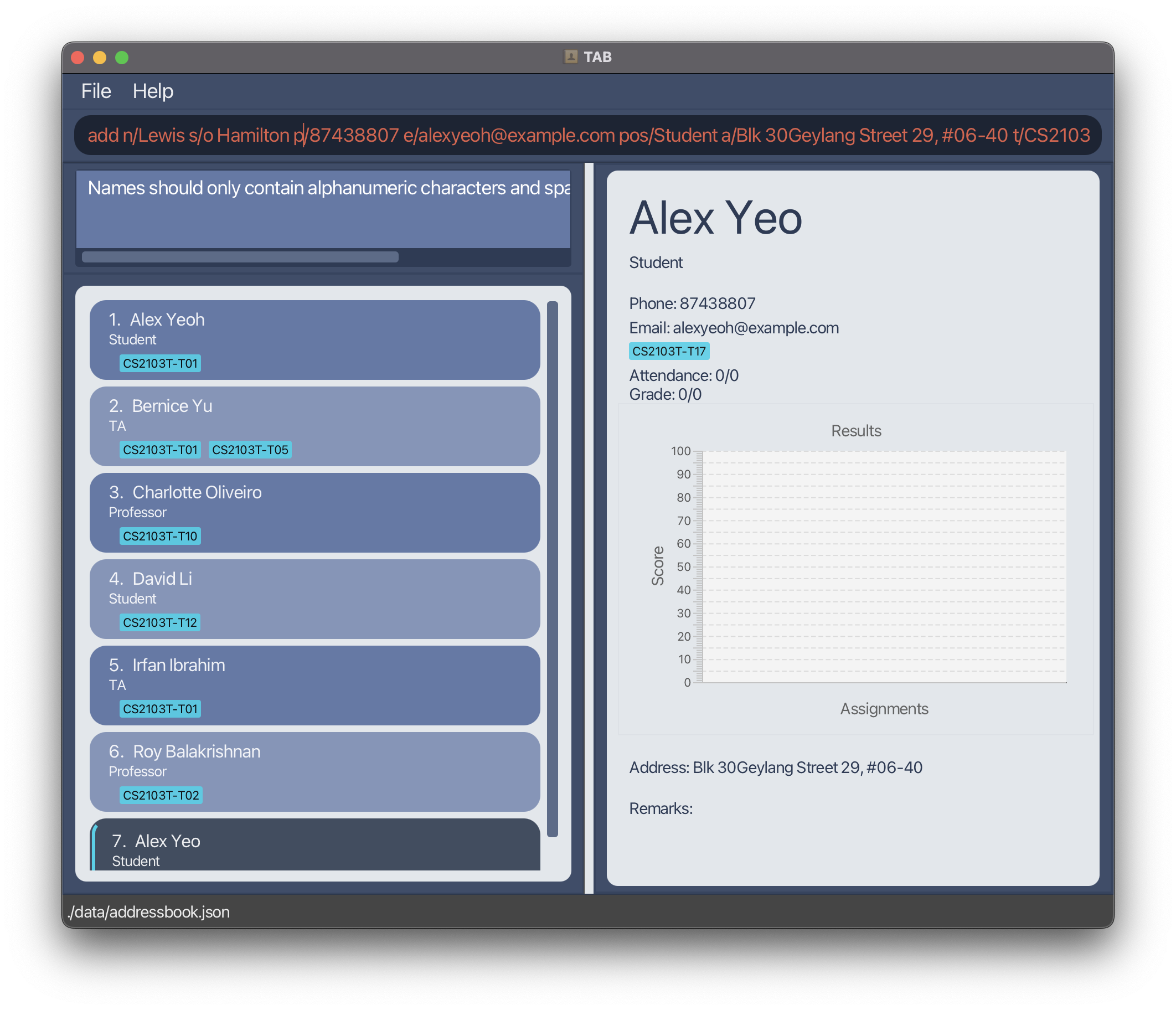The height and width of the screenshot is (1010, 1176).
Task: Select the Charlotte Oliveiro contact card
Action: coord(314,512)
